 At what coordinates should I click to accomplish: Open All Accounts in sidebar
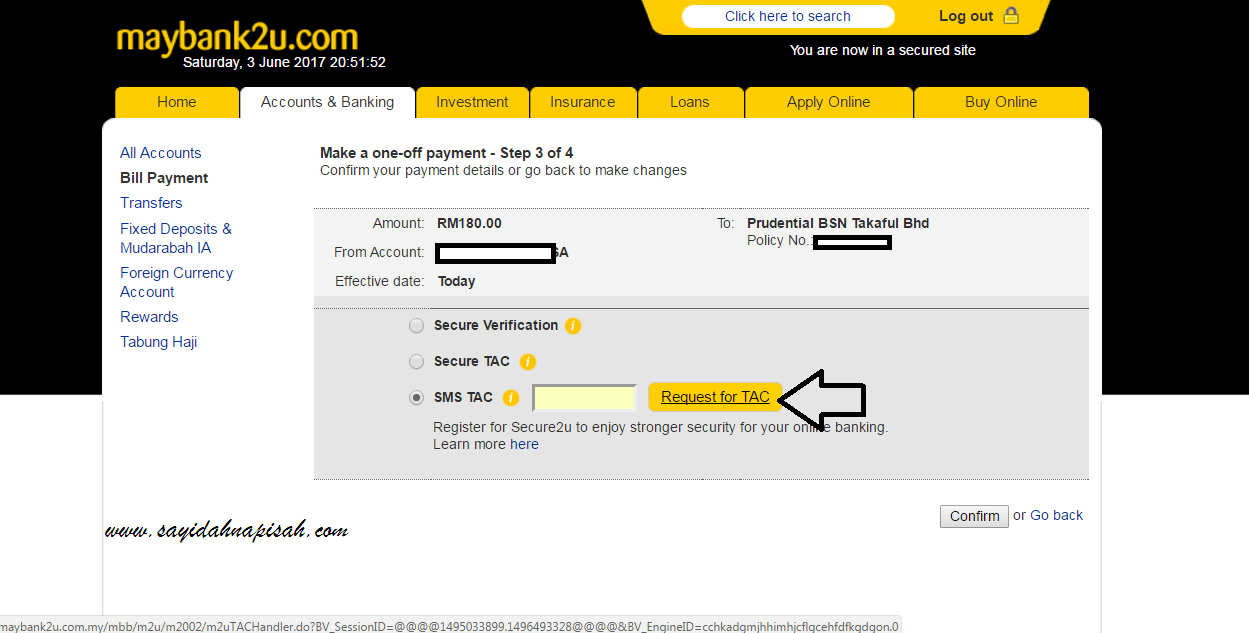pyautogui.click(x=160, y=153)
